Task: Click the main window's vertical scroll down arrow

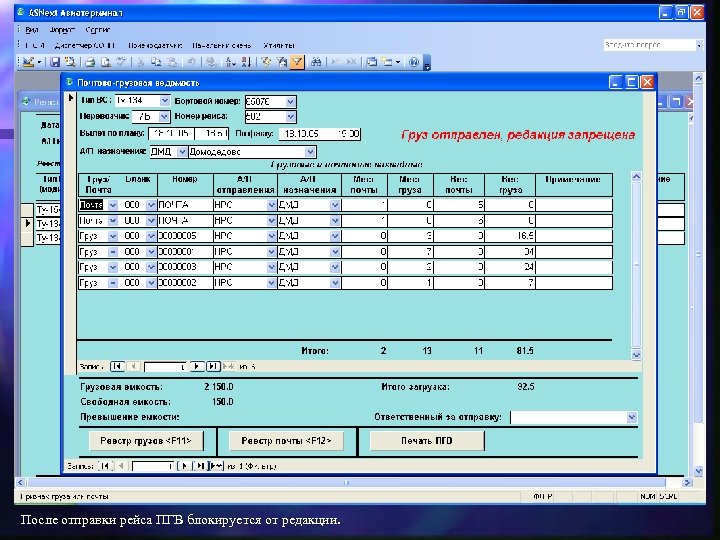Action: click(x=698, y=472)
